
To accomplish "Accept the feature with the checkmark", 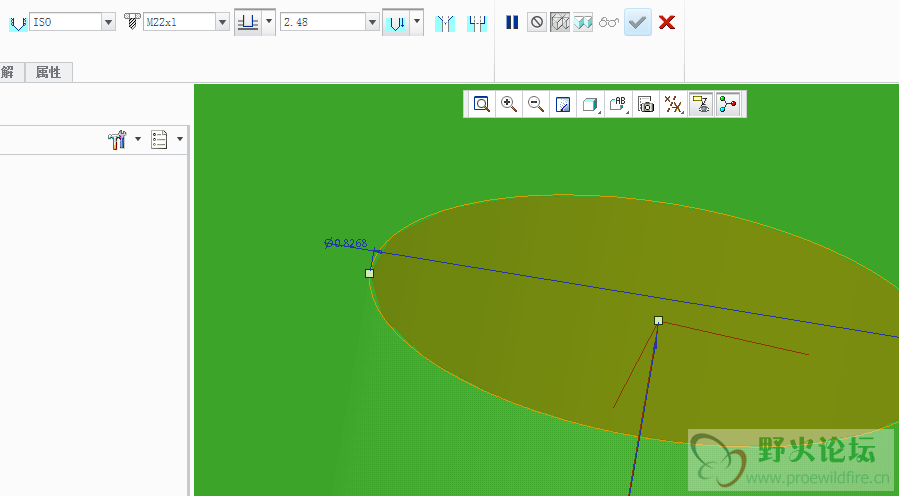I will [638, 22].
